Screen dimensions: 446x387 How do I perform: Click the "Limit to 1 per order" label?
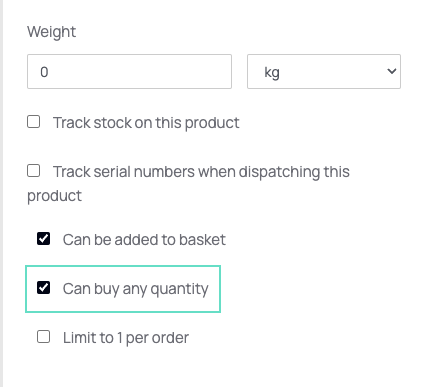[126, 338]
